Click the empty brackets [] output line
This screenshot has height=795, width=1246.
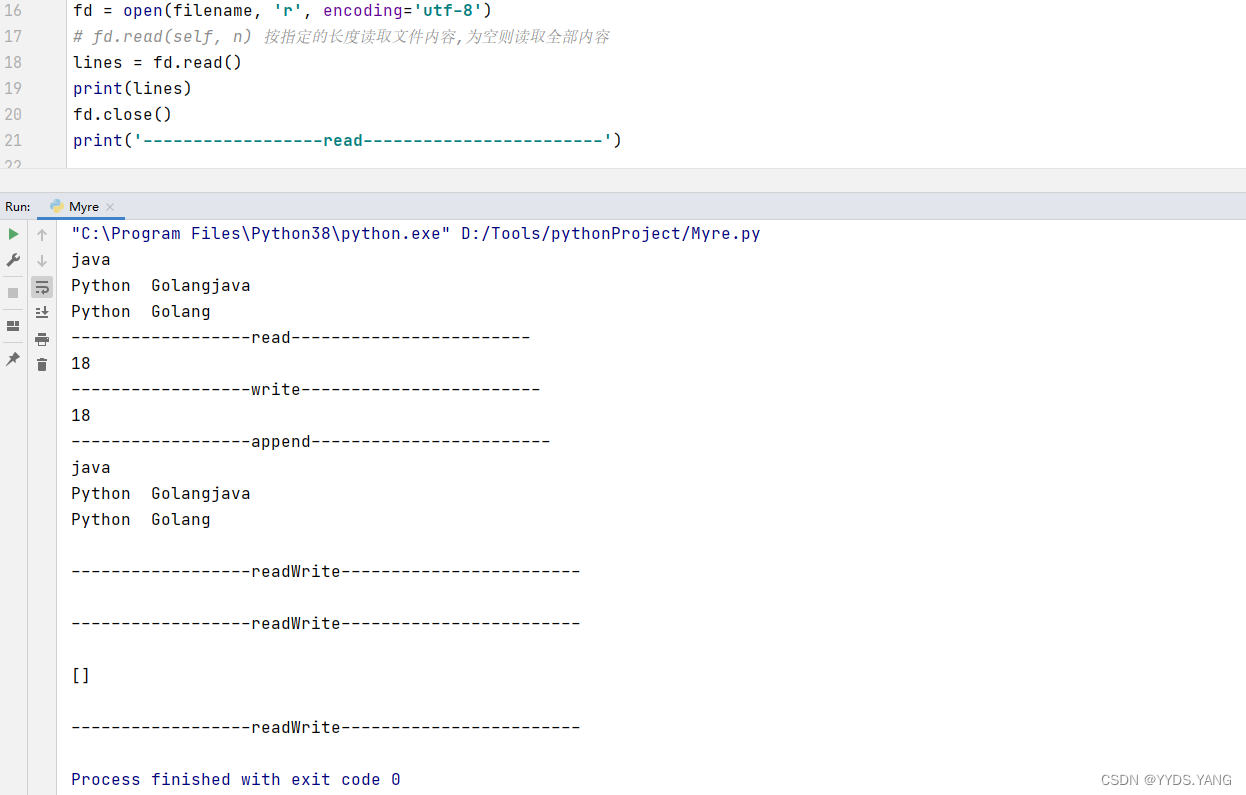81,675
